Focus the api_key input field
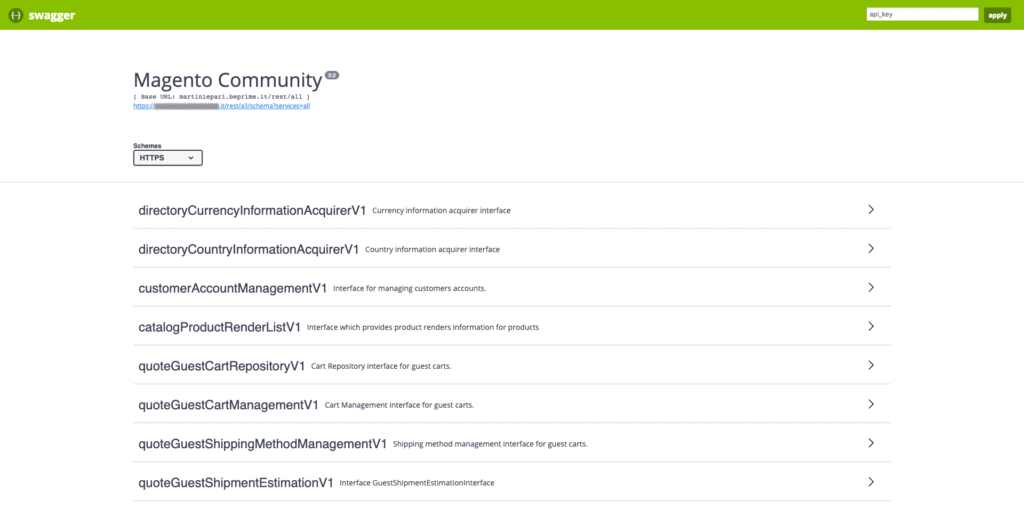 (922, 14)
